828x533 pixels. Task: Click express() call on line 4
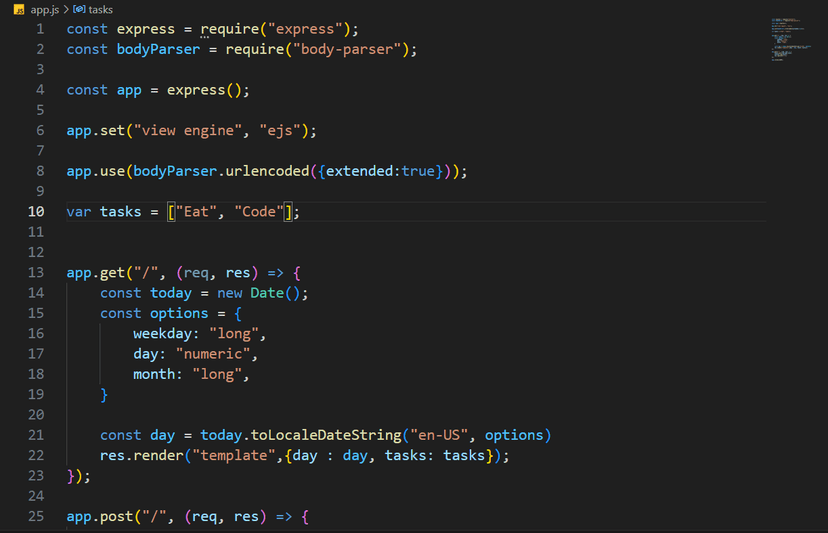(204, 90)
